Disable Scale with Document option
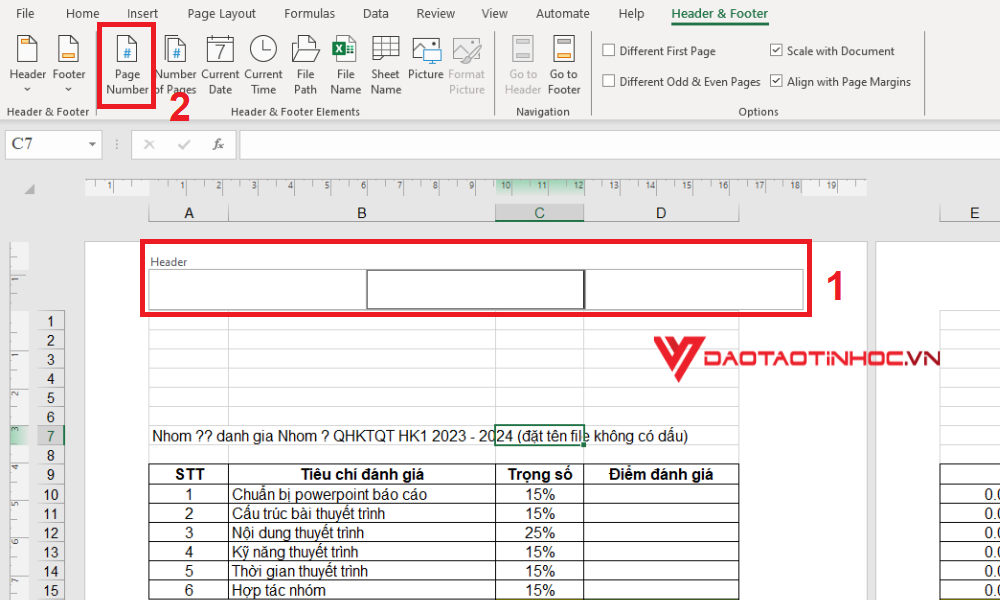 (x=777, y=50)
